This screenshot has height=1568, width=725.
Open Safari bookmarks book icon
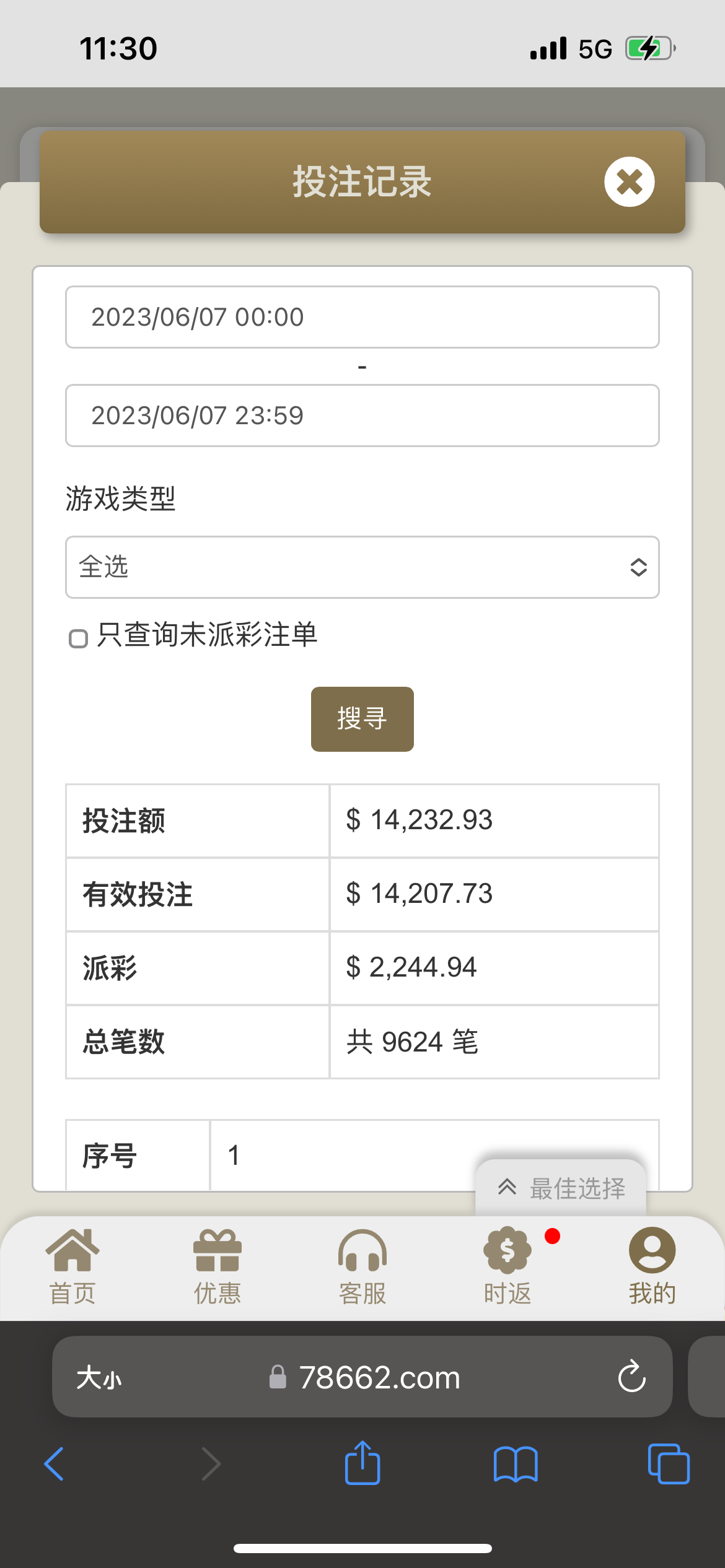[x=516, y=1464]
